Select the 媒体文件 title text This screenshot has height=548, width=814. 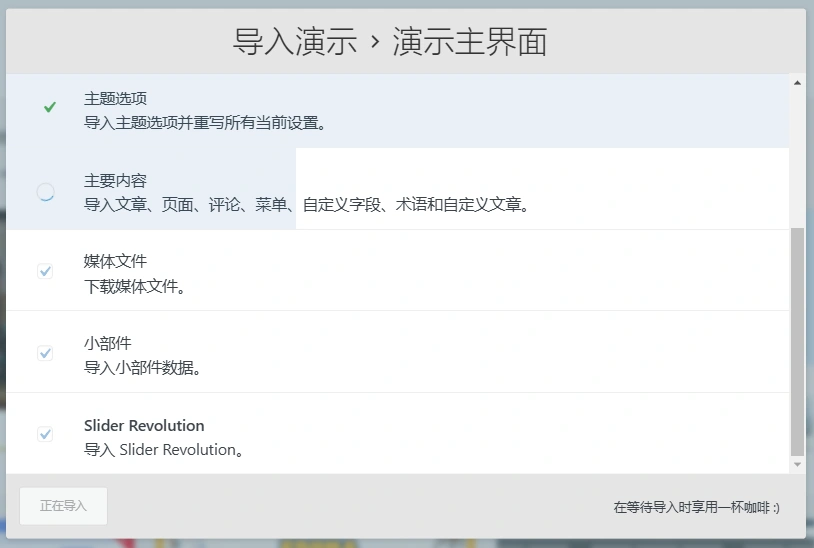click(115, 261)
